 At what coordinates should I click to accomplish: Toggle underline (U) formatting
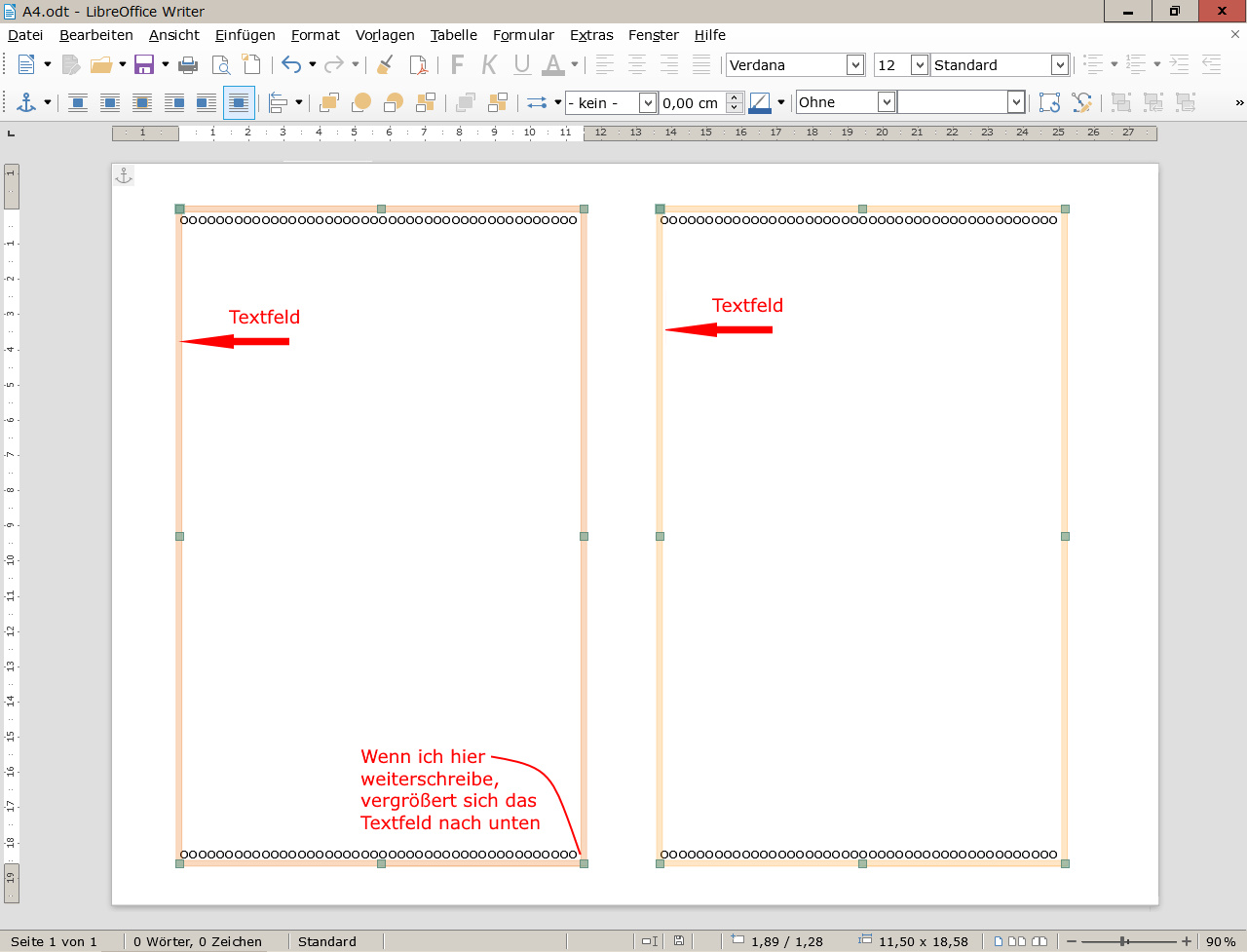pos(522,64)
